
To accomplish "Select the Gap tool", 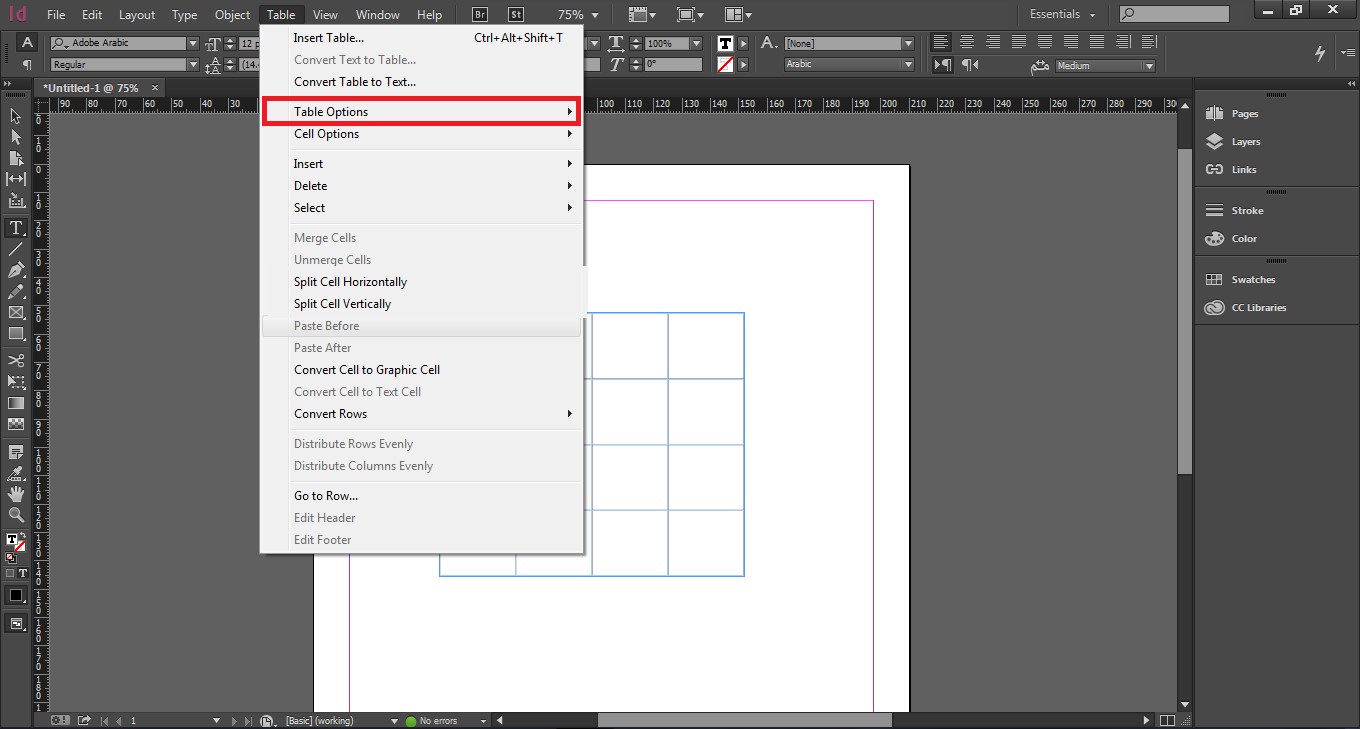I will pos(15,179).
